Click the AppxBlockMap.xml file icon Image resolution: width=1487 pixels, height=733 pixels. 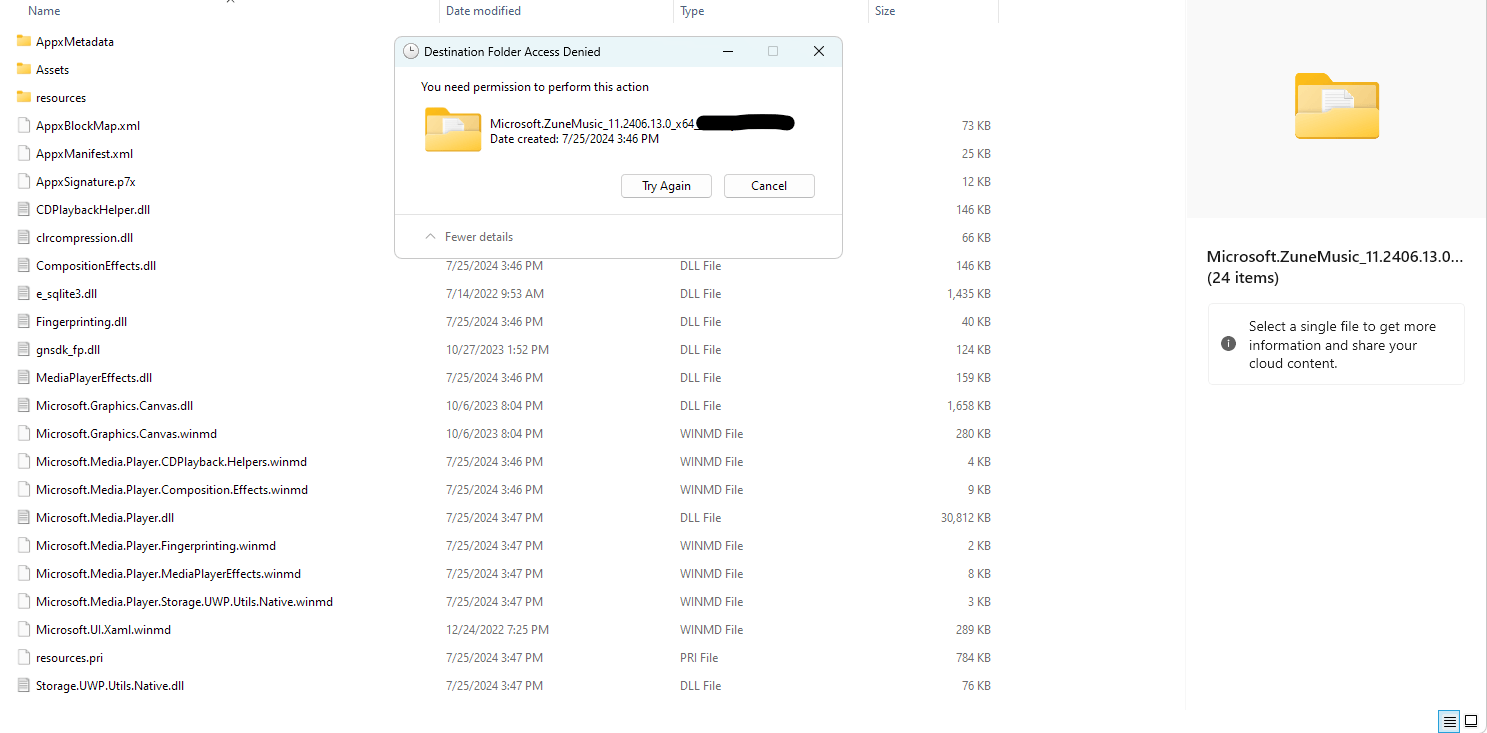click(x=24, y=125)
